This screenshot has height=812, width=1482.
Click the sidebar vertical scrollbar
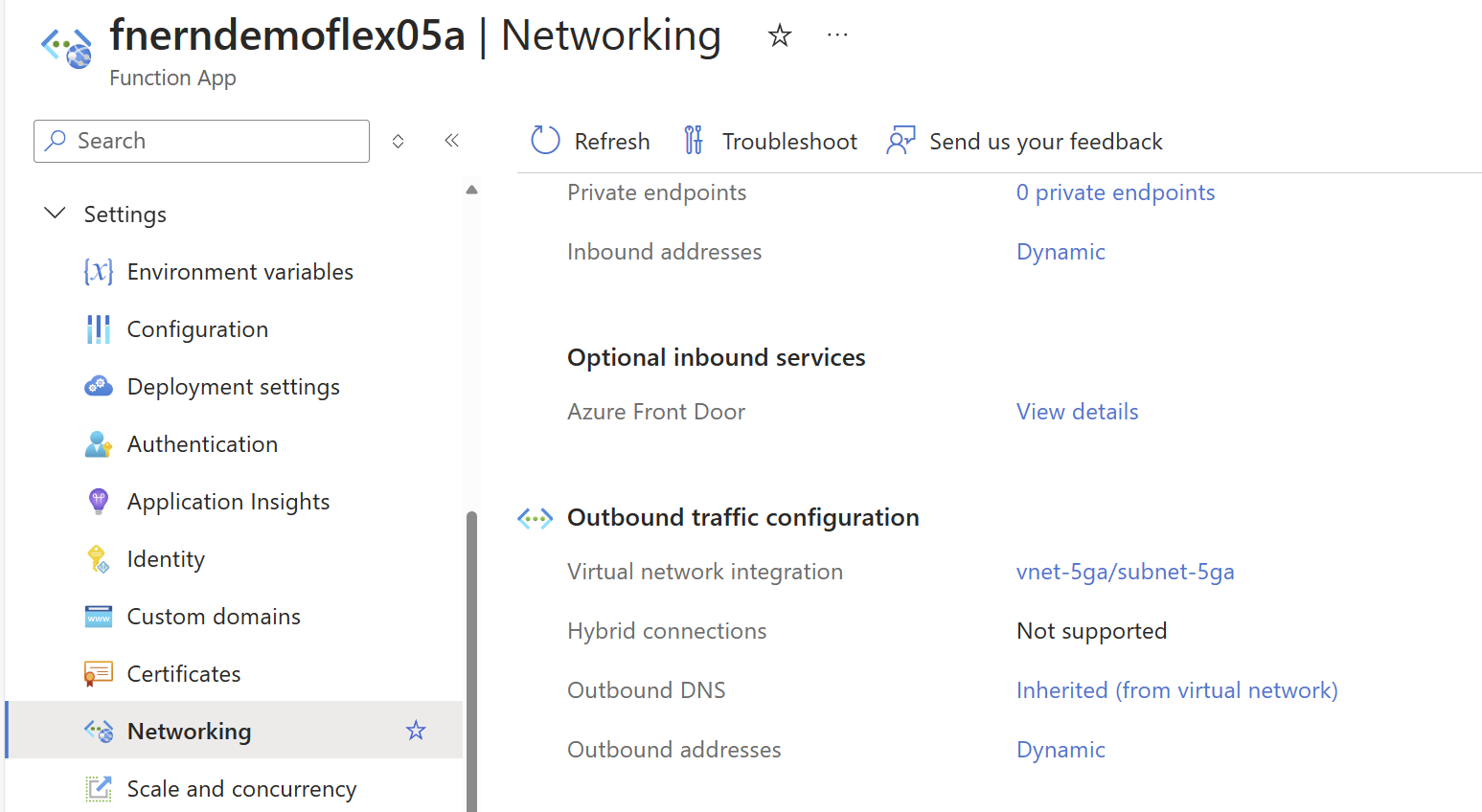coord(471,661)
